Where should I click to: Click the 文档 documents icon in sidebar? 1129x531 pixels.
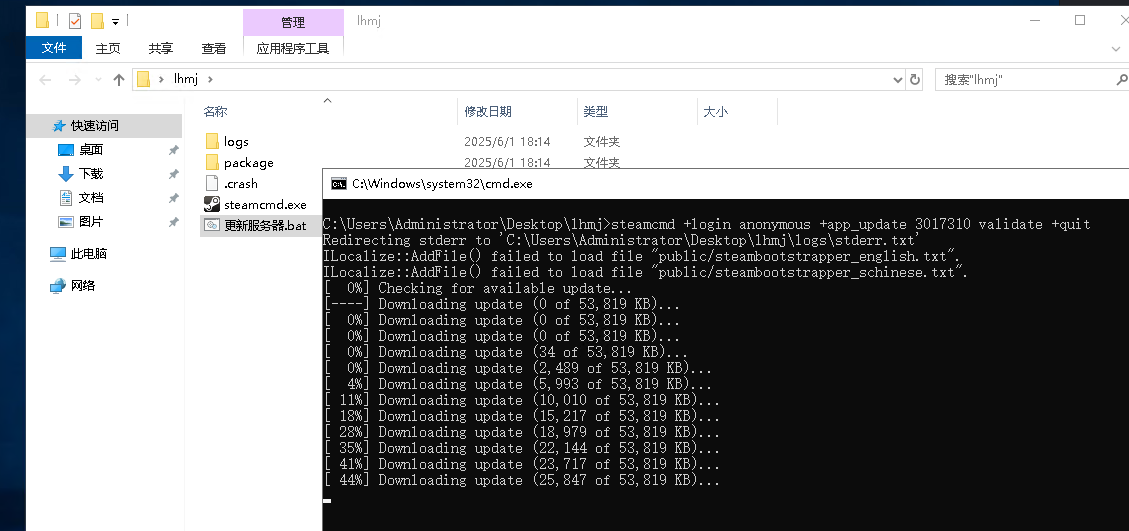[66, 197]
